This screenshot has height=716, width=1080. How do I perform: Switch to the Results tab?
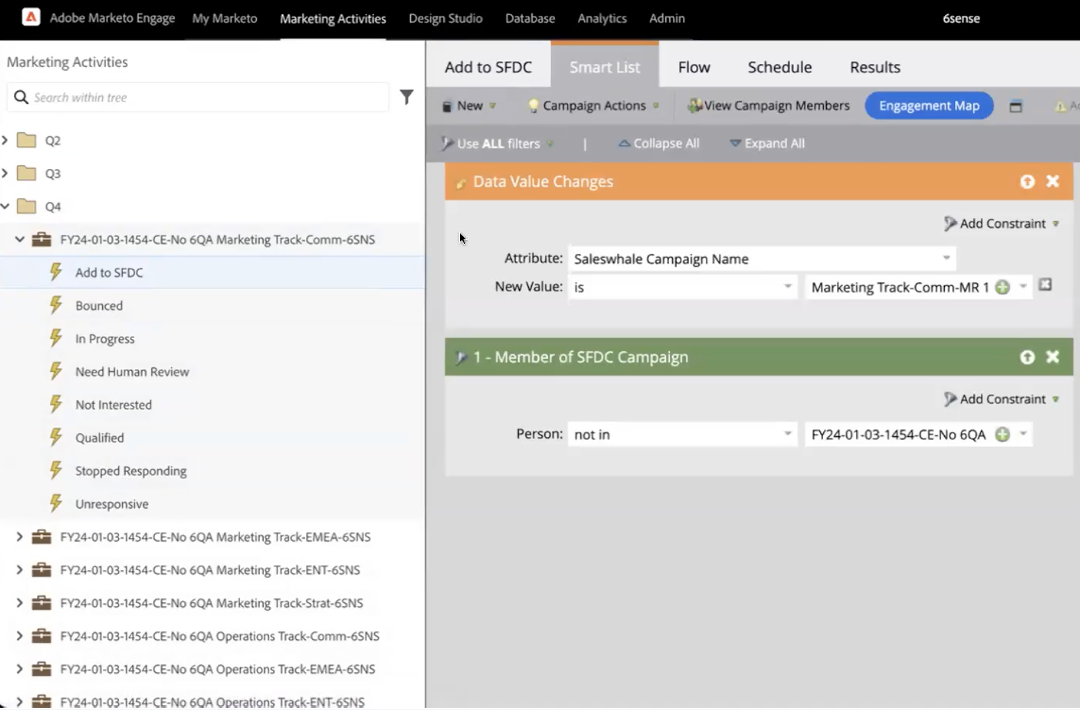pyautogui.click(x=875, y=67)
